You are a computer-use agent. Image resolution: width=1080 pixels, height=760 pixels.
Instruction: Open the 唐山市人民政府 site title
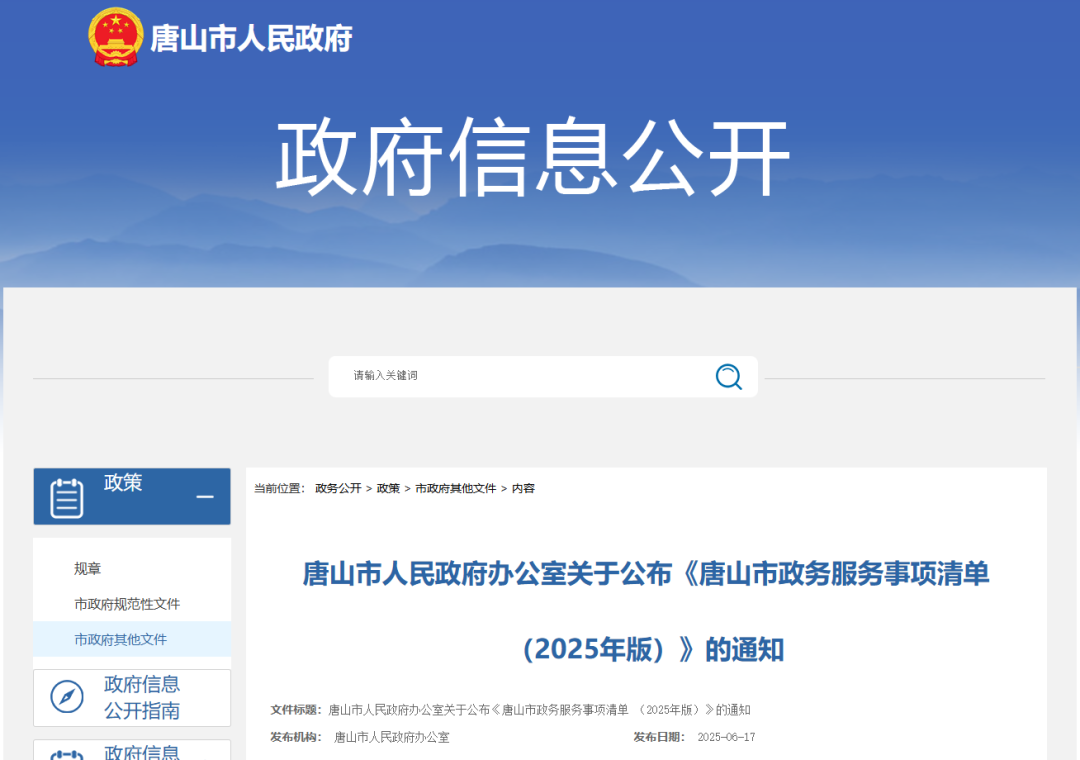(x=251, y=39)
